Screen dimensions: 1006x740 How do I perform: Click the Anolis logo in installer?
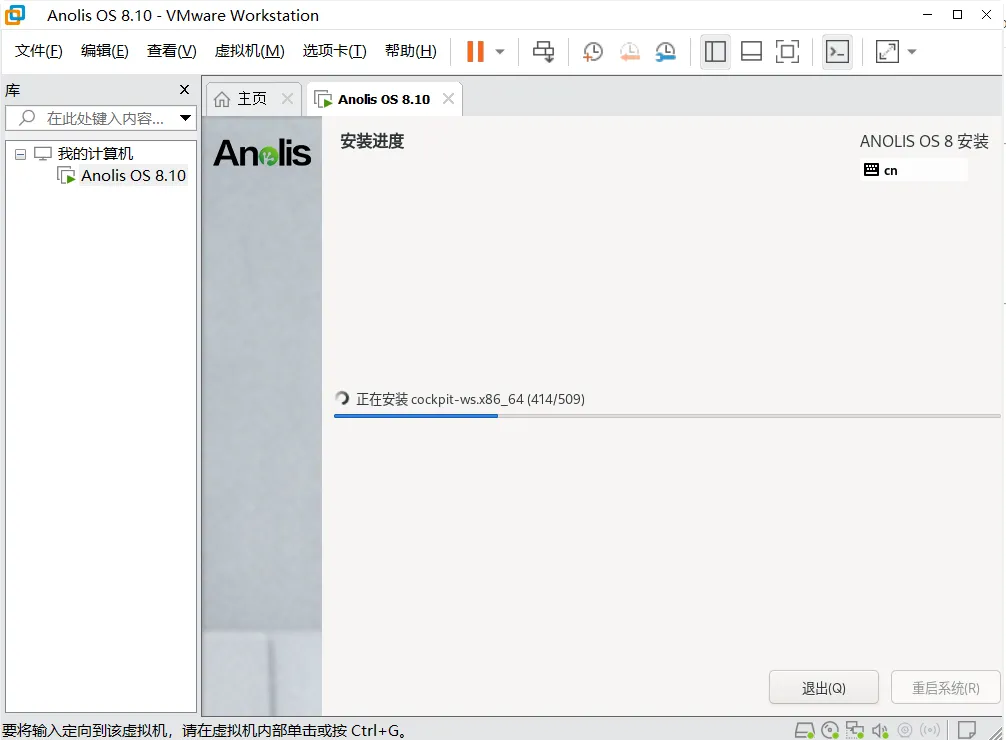262,153
